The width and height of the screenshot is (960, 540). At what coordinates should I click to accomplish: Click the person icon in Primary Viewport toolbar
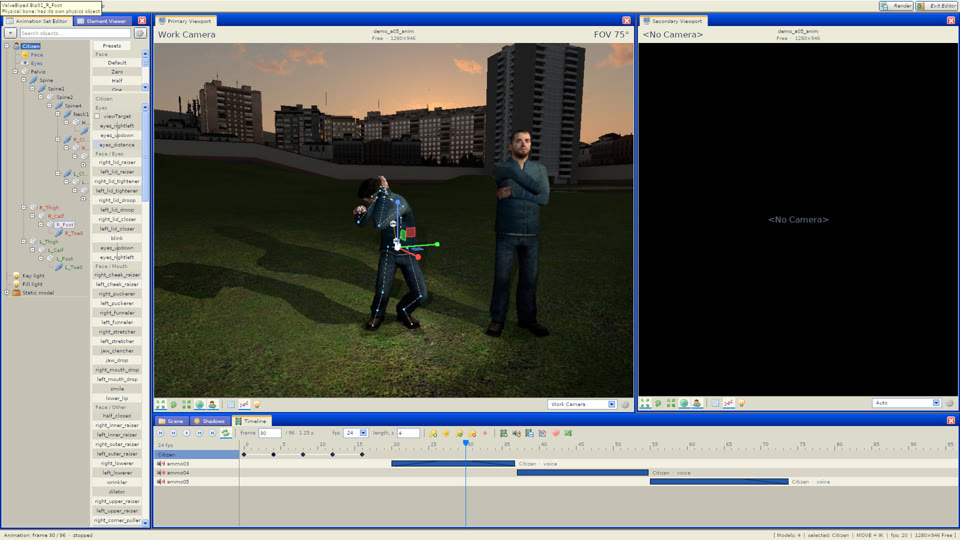tap(212, 405)
